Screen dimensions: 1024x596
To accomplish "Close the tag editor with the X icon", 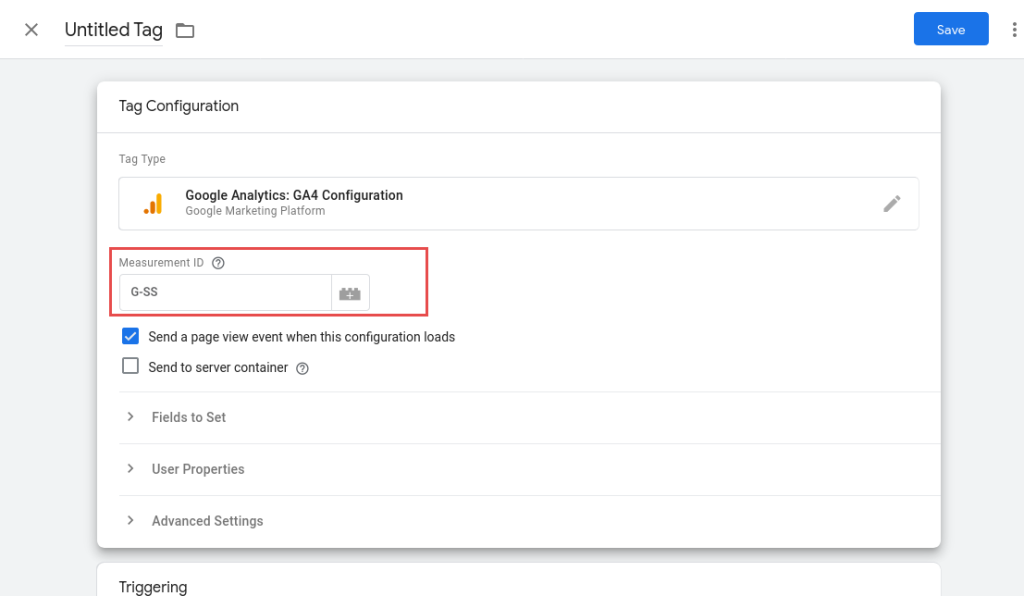I will (31, 29).
